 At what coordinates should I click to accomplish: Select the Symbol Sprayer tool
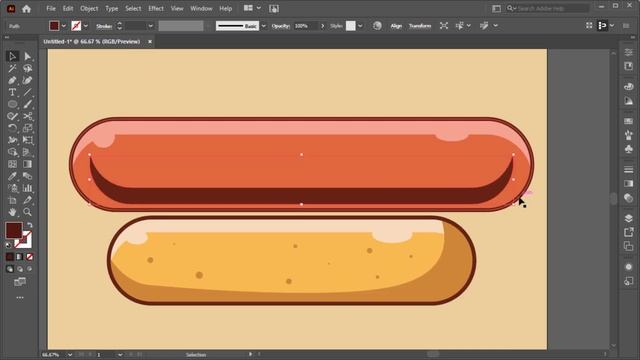(x=12, y=188)
